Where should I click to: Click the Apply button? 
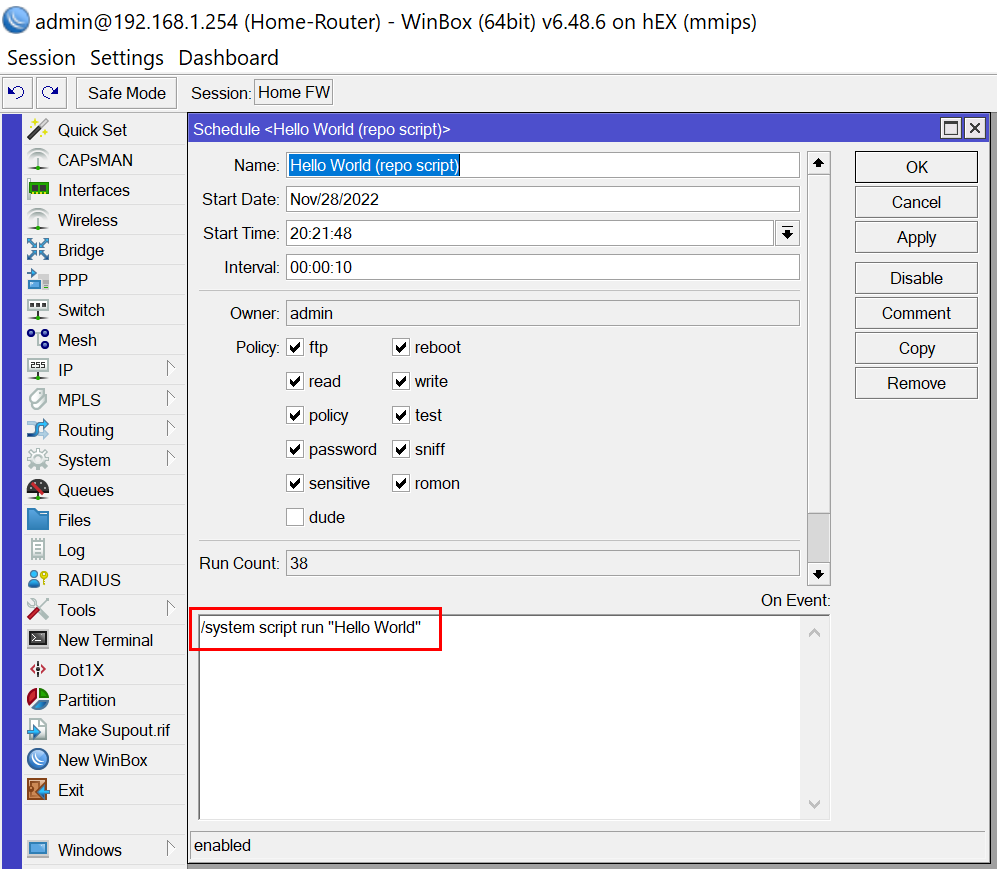click(x=916, y=237)
